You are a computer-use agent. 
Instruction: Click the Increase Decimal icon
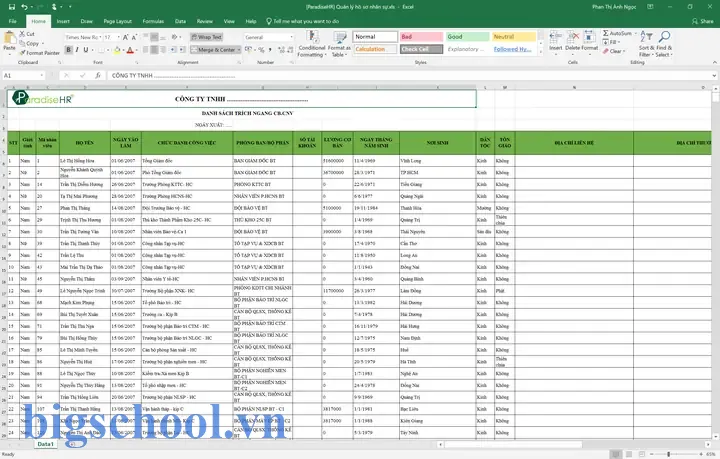281,50
